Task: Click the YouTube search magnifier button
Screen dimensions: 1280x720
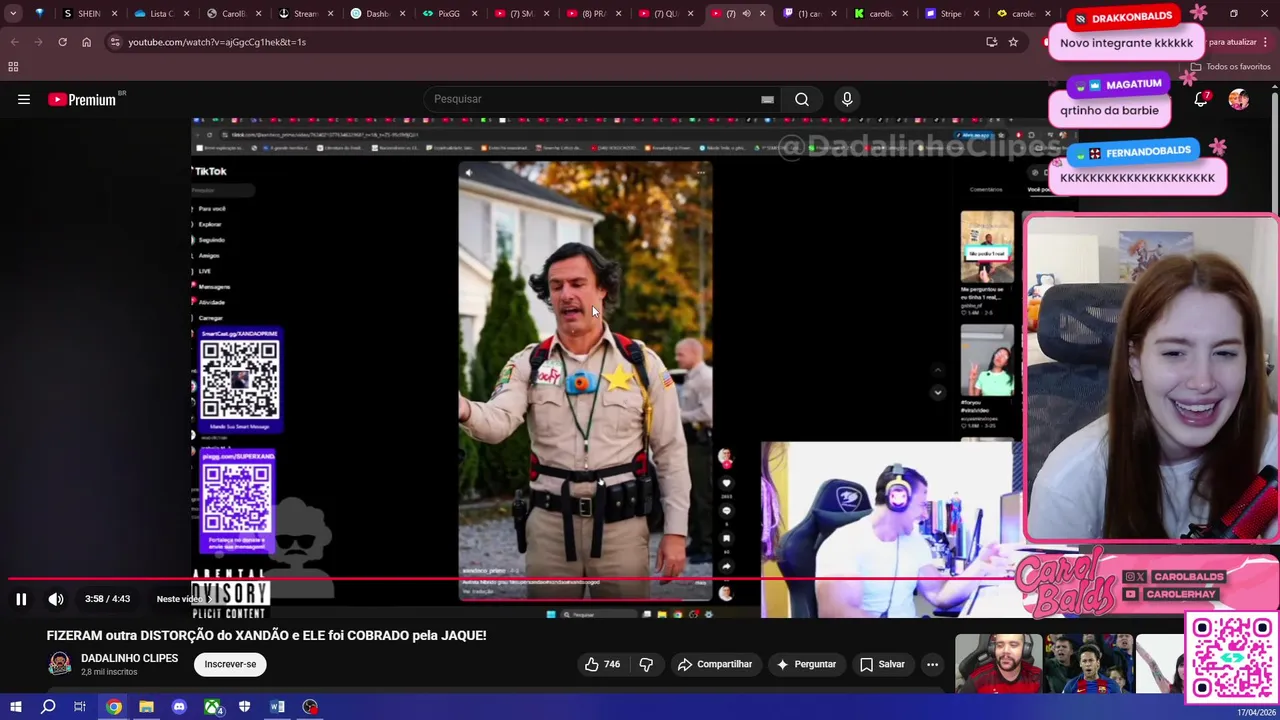Action: 802,99
